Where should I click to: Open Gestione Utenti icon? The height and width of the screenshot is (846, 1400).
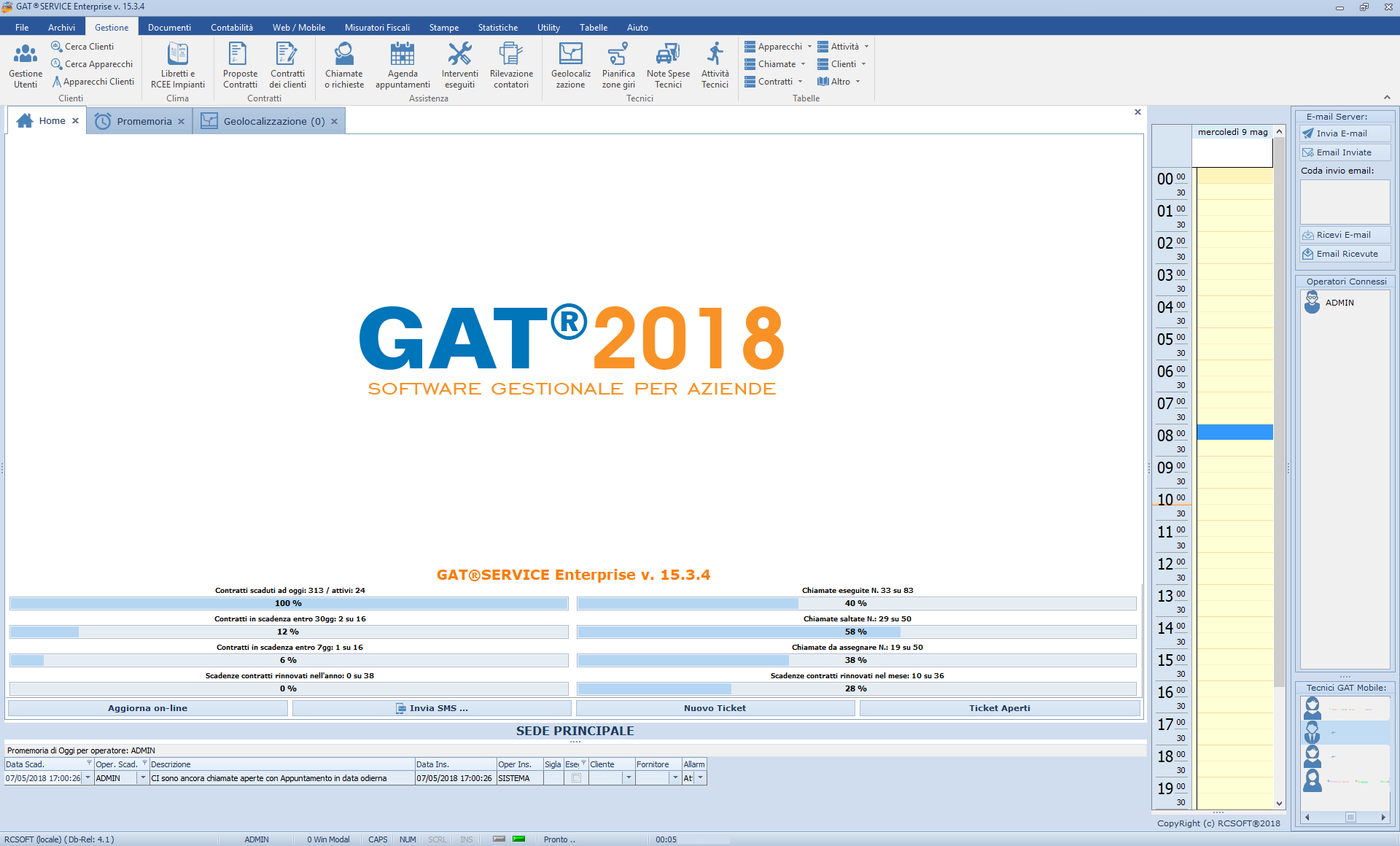(x=26, y=65)
